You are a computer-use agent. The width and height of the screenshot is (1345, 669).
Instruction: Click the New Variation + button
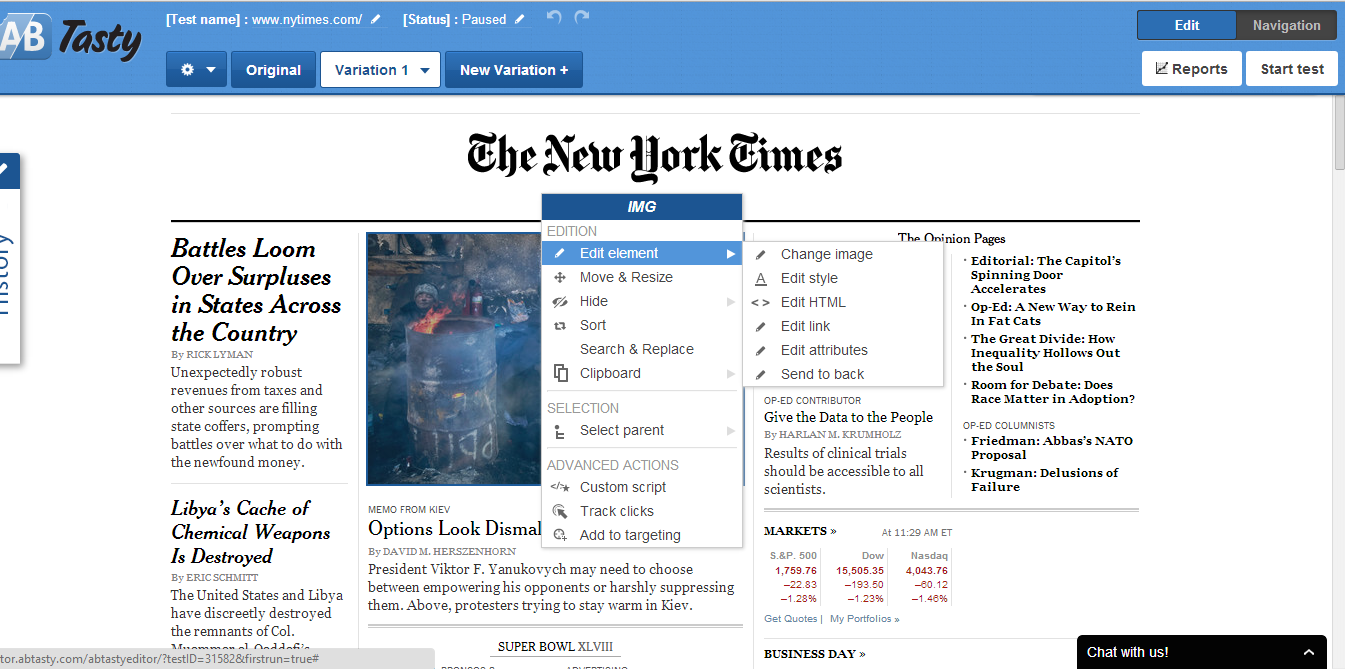tap(514, 70)
